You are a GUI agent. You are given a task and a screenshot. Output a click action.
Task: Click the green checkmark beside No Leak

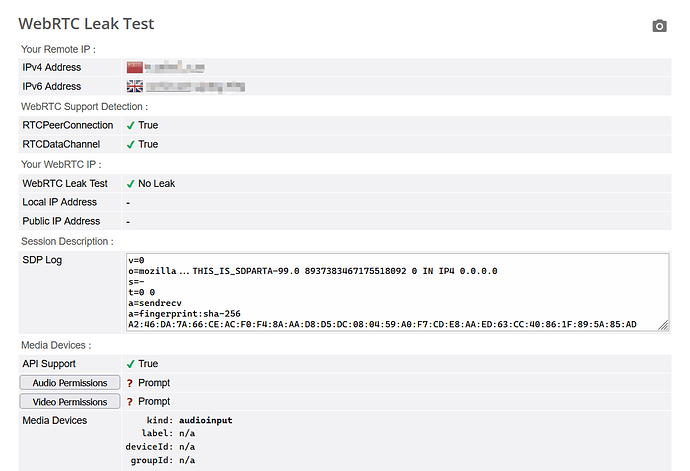click(x=130, y=184)
